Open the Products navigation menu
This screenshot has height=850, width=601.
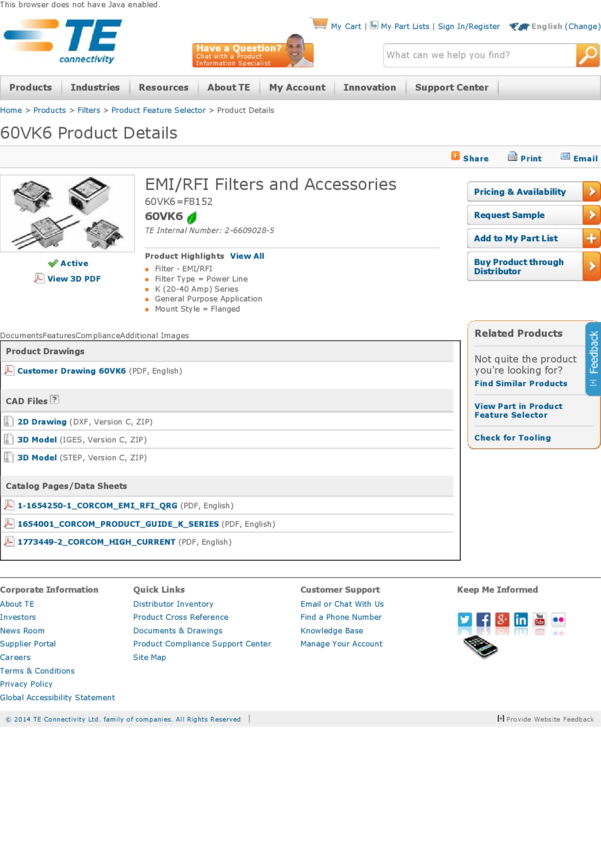point(31,88)
